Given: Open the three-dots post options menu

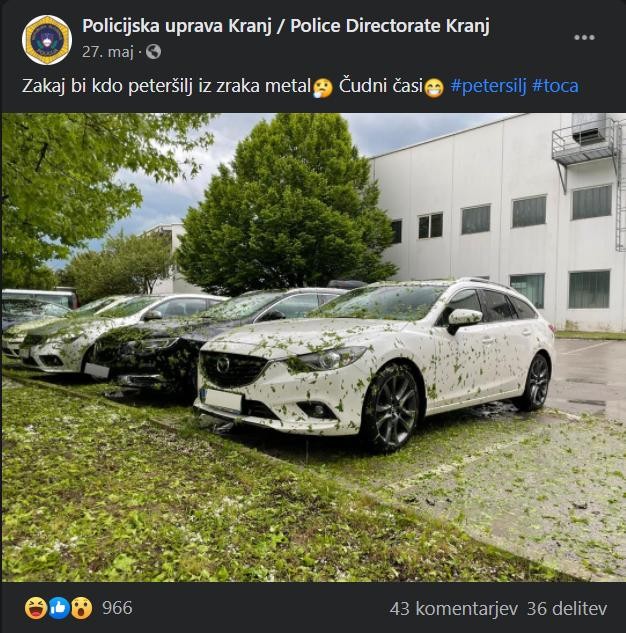Looking at the screenshot, I should [584, 38].
